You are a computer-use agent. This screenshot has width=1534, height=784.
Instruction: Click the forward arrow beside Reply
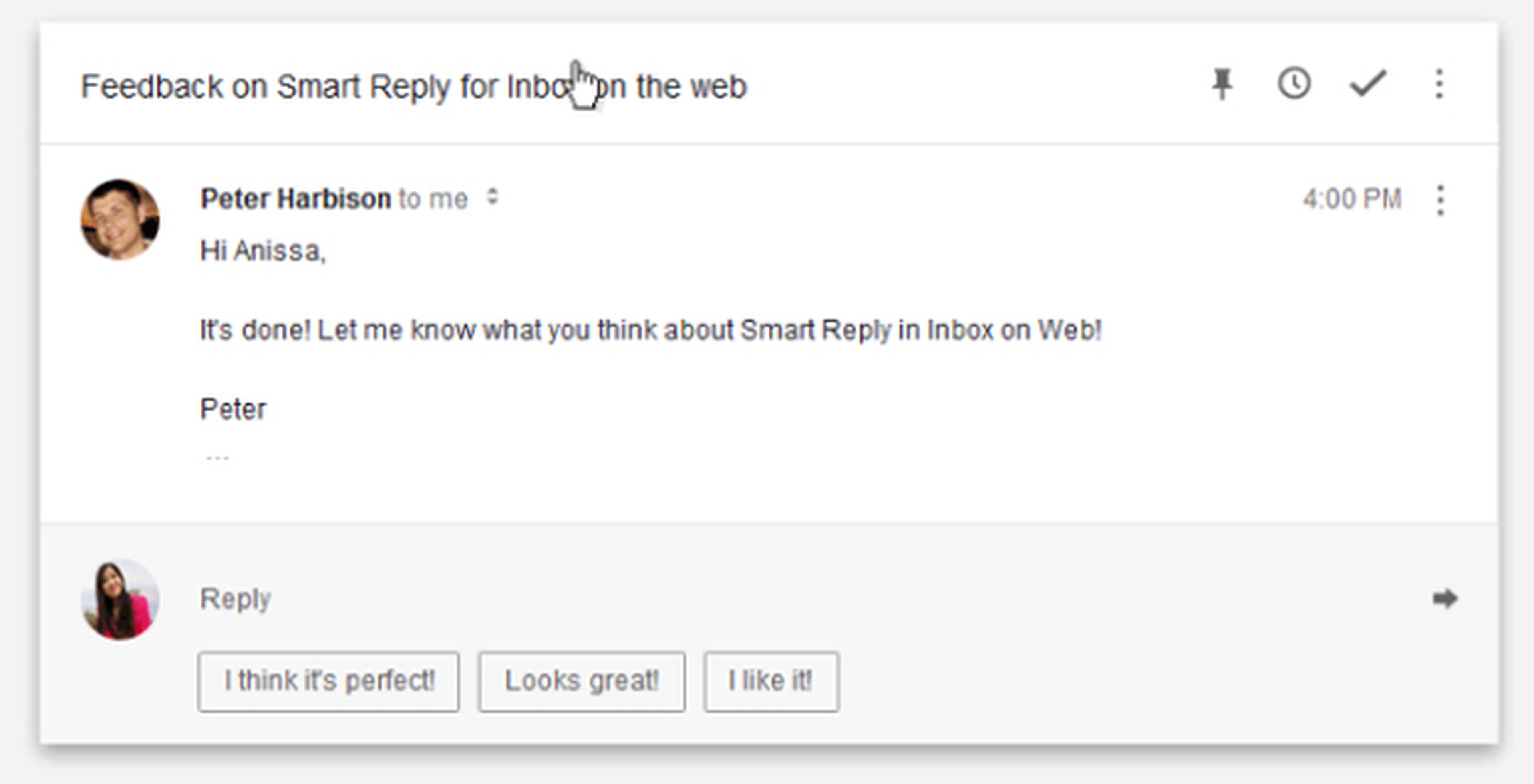pos(1445,598)
